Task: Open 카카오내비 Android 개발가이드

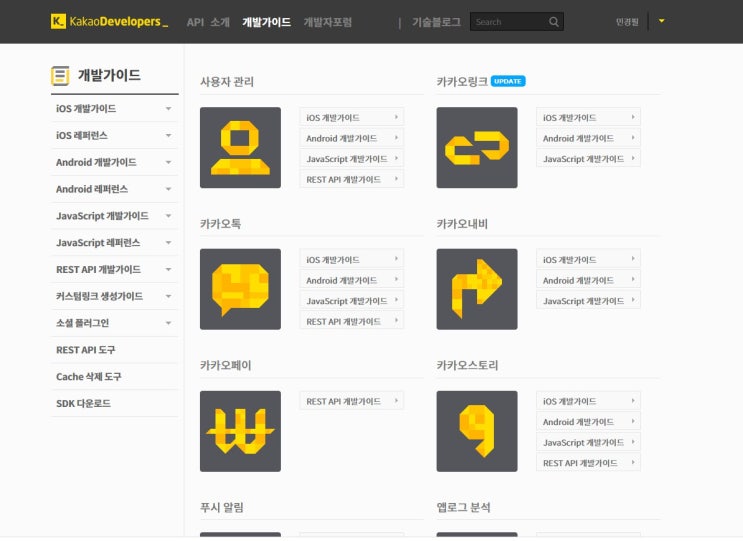Action: [588, 280]
